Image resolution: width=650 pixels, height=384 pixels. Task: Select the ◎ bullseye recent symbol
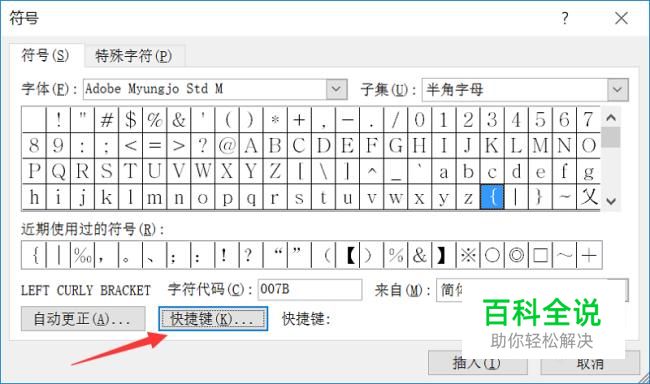click(516, 255)
